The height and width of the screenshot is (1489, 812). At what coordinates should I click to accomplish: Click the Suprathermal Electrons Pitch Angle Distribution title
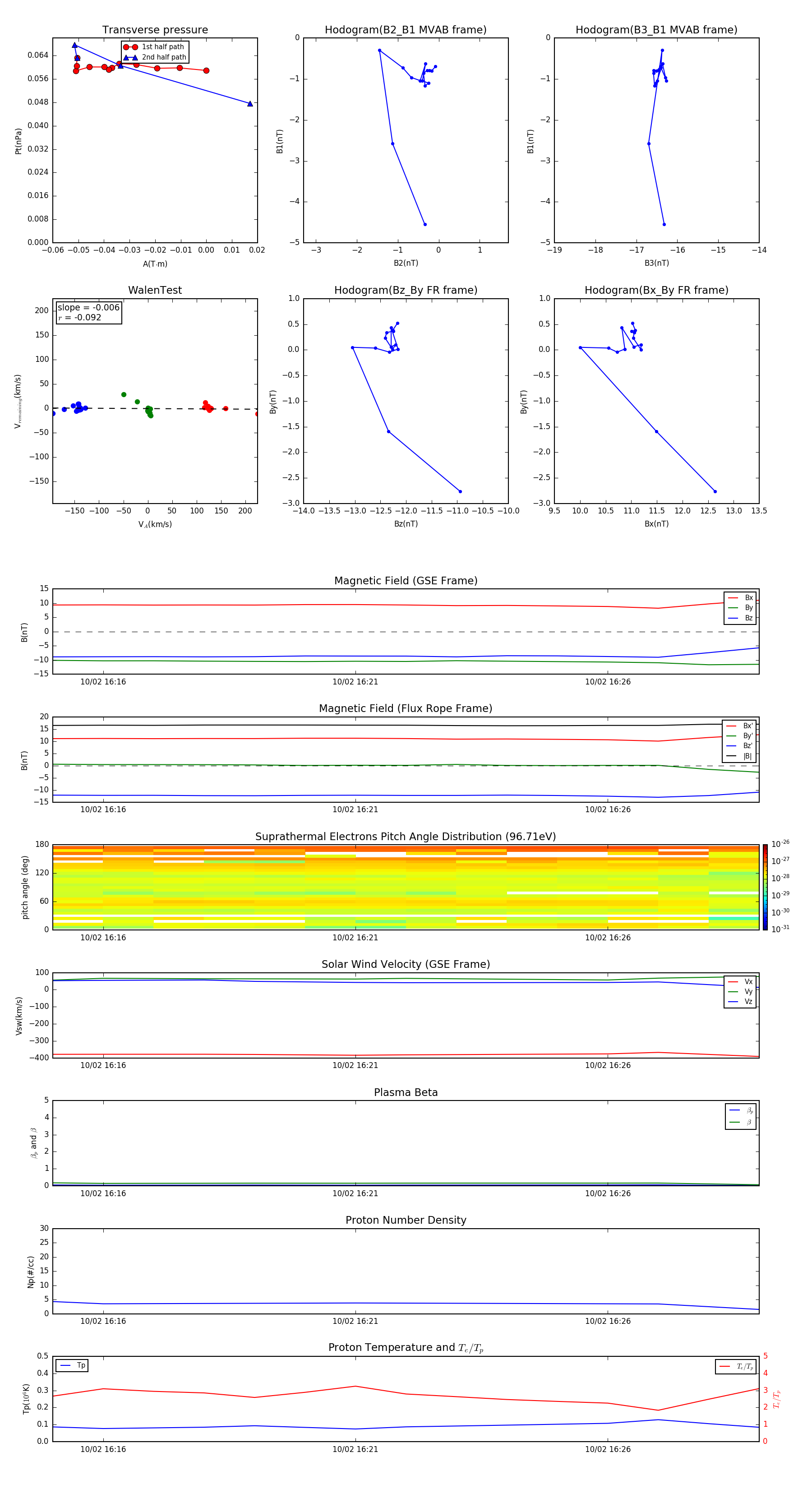click(406, 837)
